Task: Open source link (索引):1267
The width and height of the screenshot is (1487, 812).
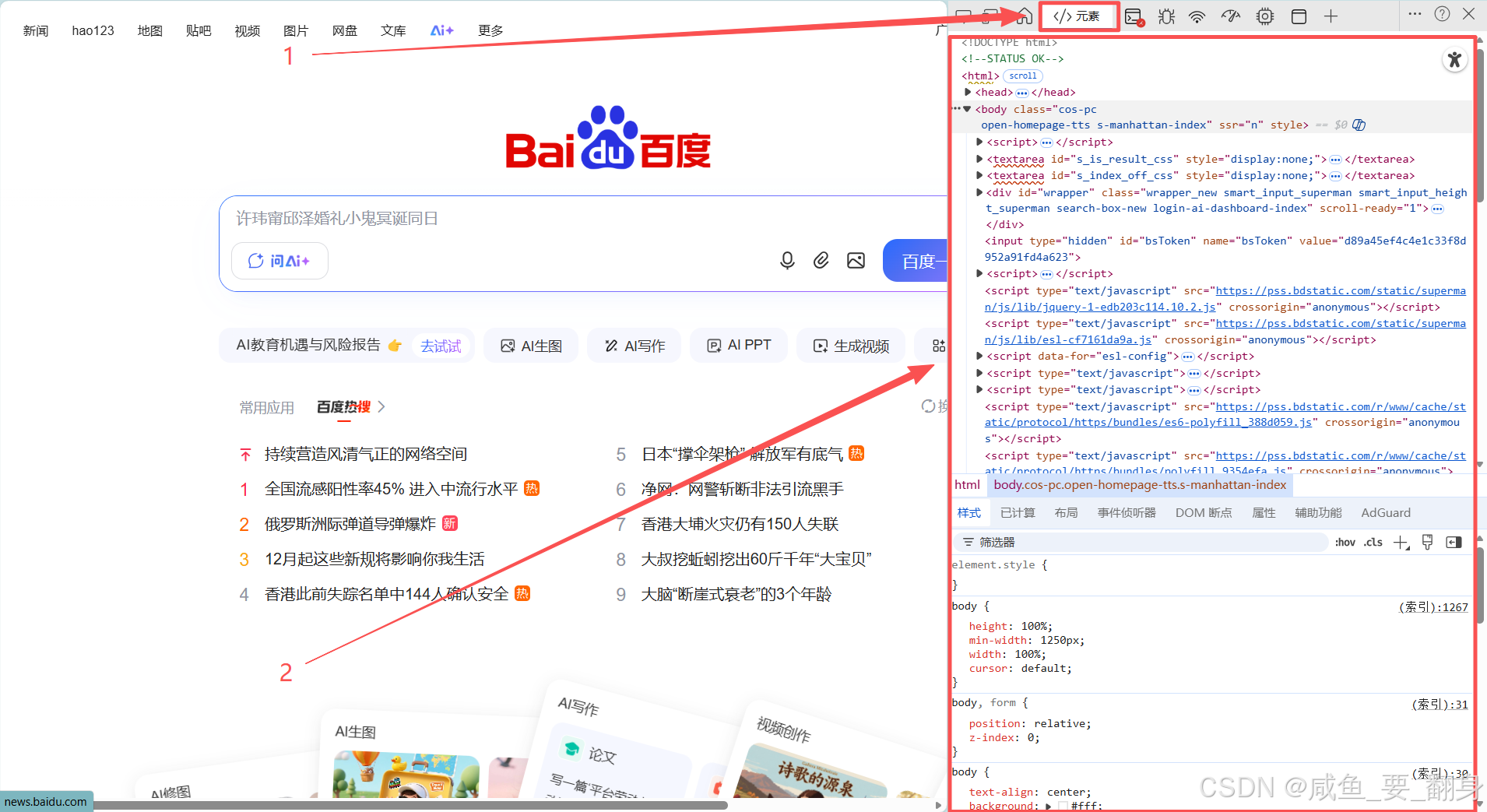Action: pyautogui.click(x=1433, y=607)
